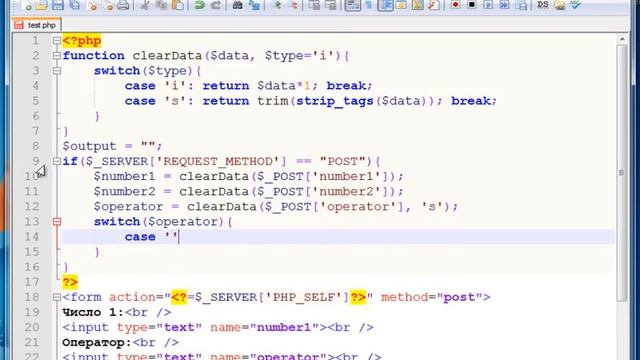Viewport: 640px width, 360px height.
Task: Toggle indent guide display
Action: coord(385,5)
